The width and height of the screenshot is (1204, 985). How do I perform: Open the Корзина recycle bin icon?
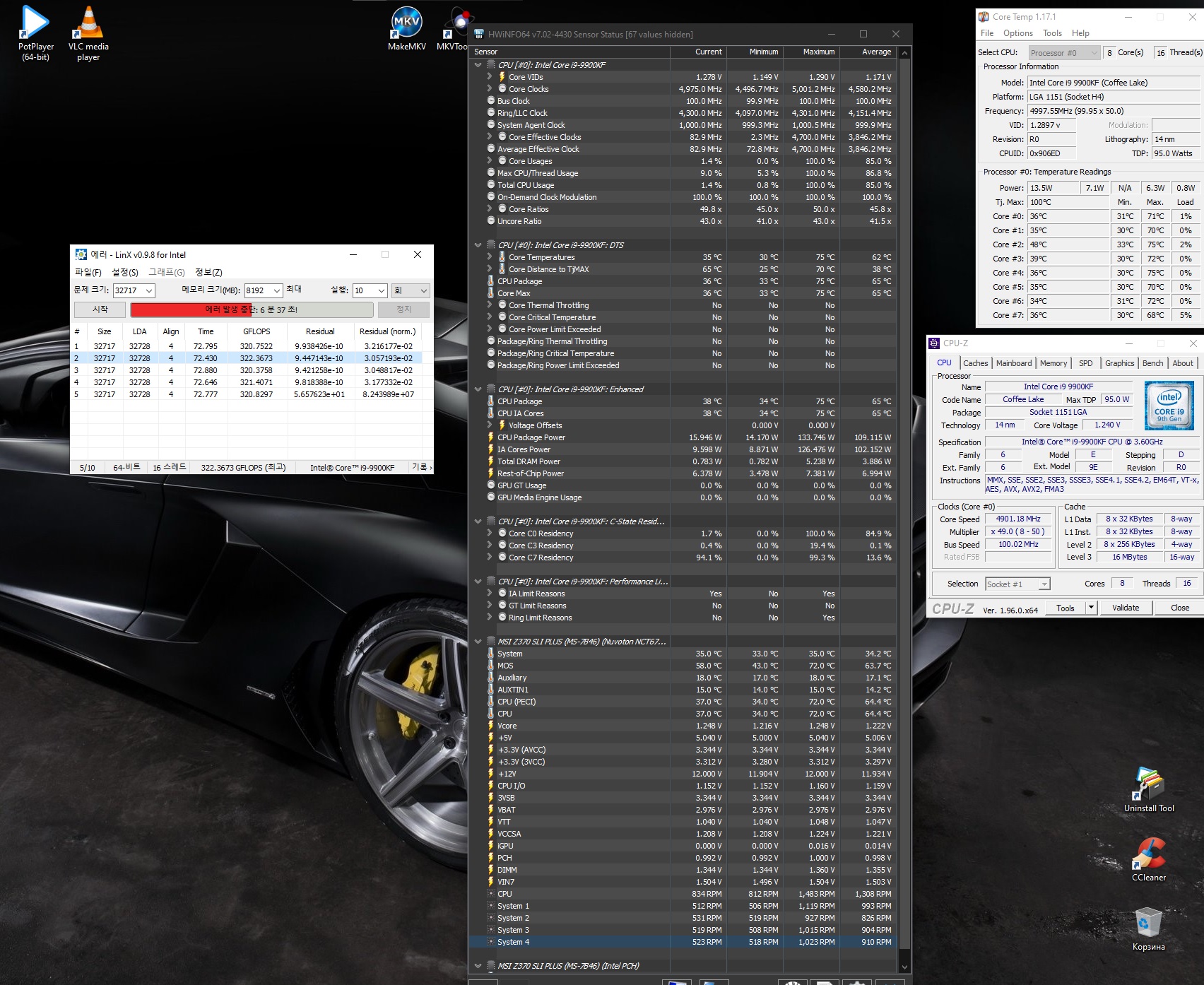click(1149, 923)
